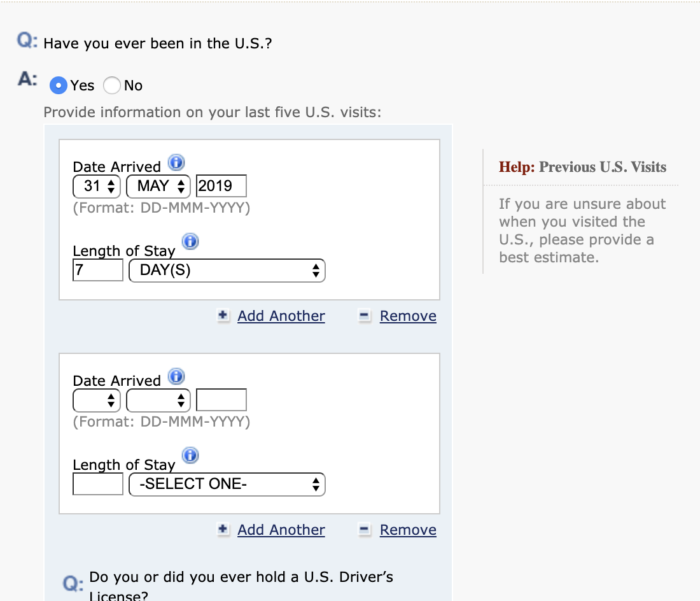The image size is (700, 601).
Task: Click minus icon of second Remove
Action: (365, 530)
